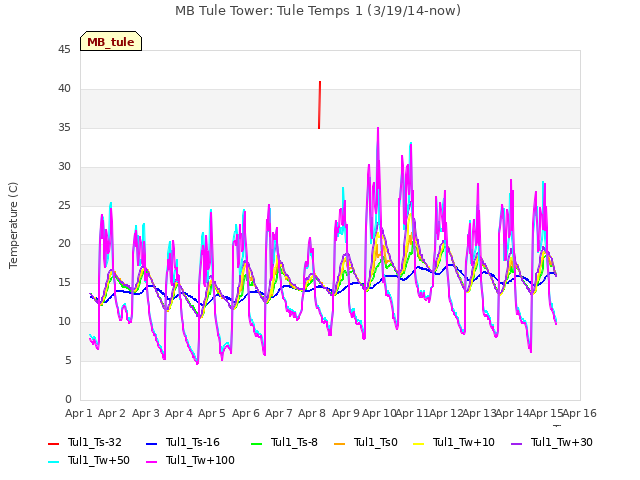The image size is (640, 480).
Task: Click the MB_tule label box
Action: (x=111, y=41)
